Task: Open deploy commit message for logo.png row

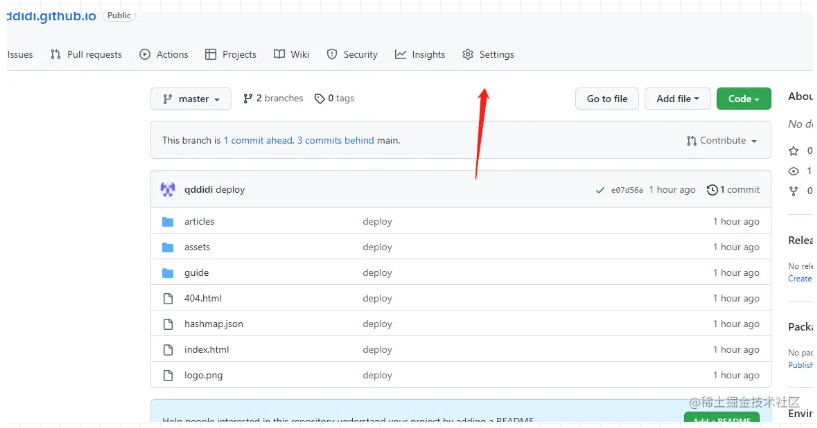Action: click(377, 375)
